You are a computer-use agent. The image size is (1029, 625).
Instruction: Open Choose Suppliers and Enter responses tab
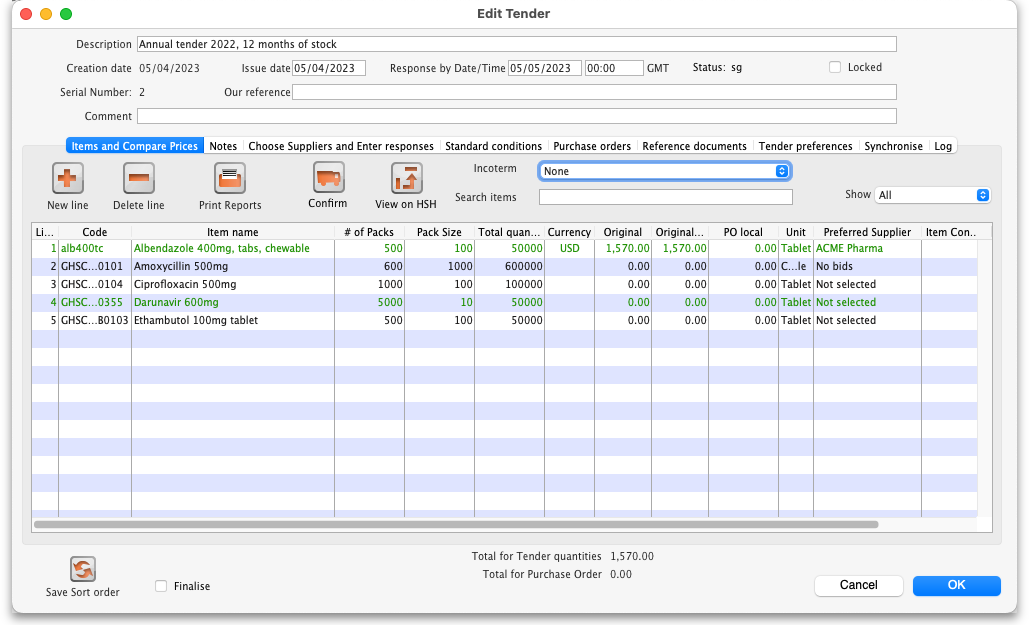[x=341, y=146]
